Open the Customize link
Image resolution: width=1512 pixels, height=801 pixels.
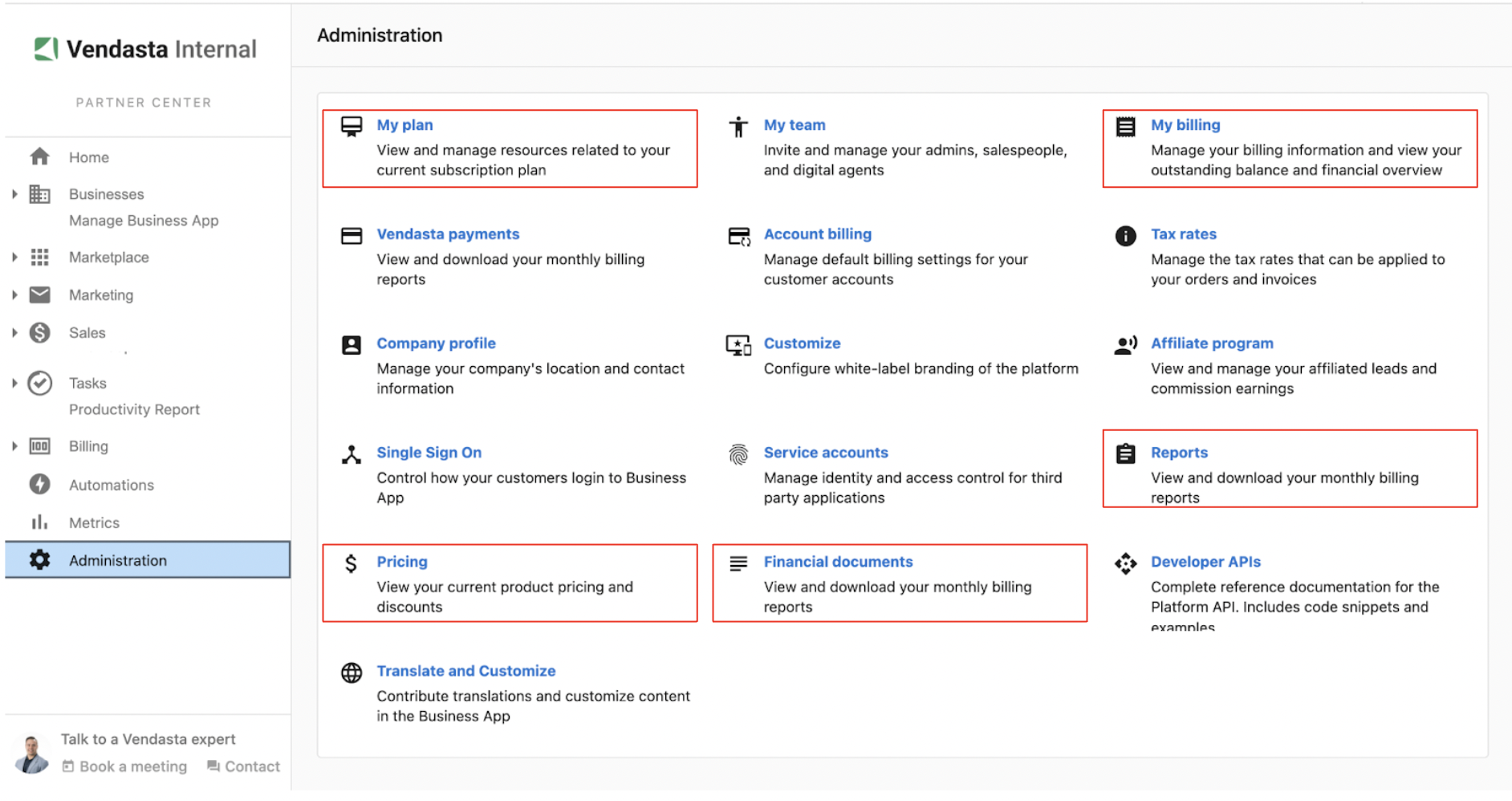(802, 344)
